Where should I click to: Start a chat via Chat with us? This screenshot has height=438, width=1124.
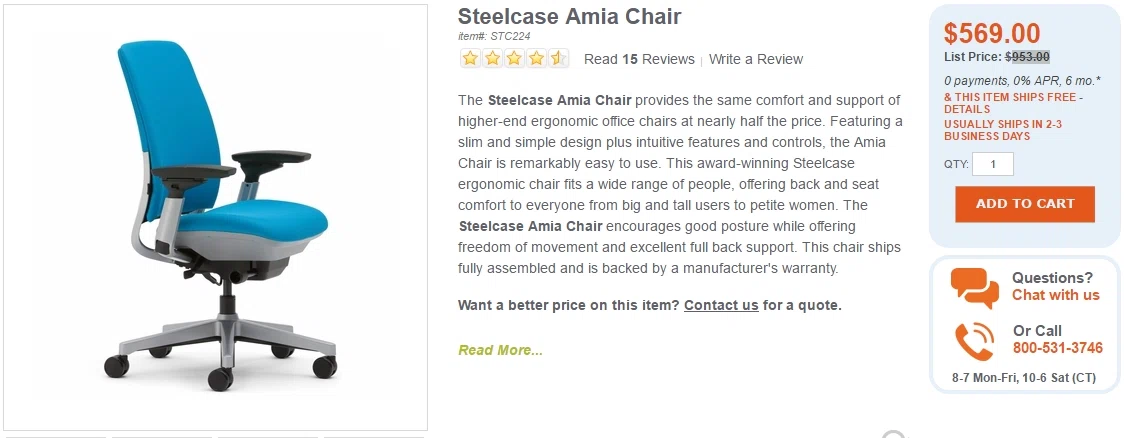click(1055, 295)
